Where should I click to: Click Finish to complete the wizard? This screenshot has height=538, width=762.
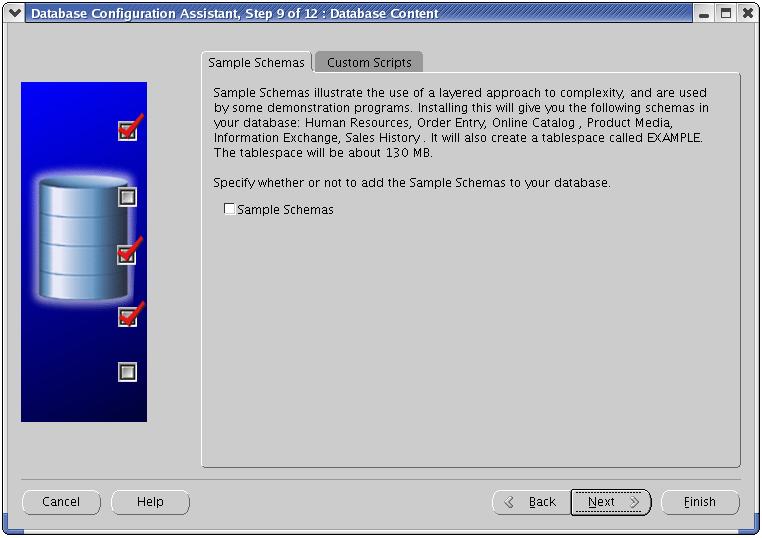tap(700, 502)
